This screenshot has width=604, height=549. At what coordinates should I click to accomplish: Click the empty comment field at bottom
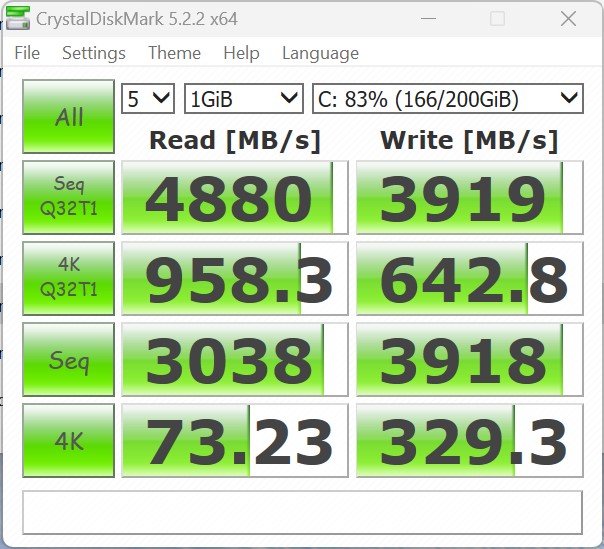coord(302,512)
